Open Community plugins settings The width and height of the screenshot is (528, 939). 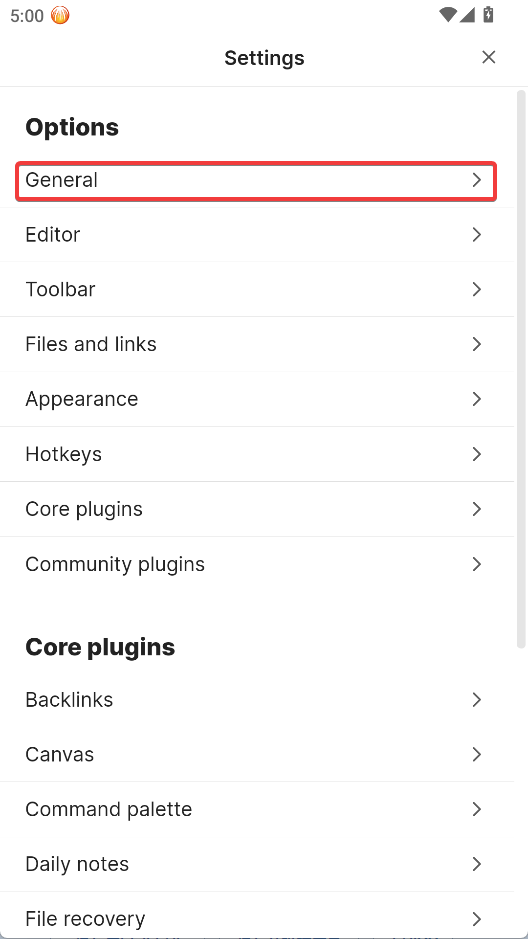[x=257, y=565]
